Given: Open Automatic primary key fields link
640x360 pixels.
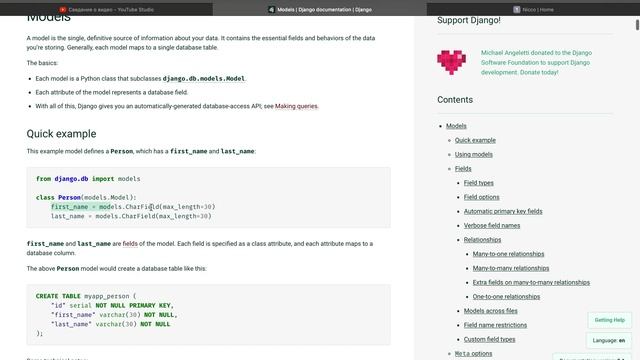Looking at the screenshot, I should [503, 211].
